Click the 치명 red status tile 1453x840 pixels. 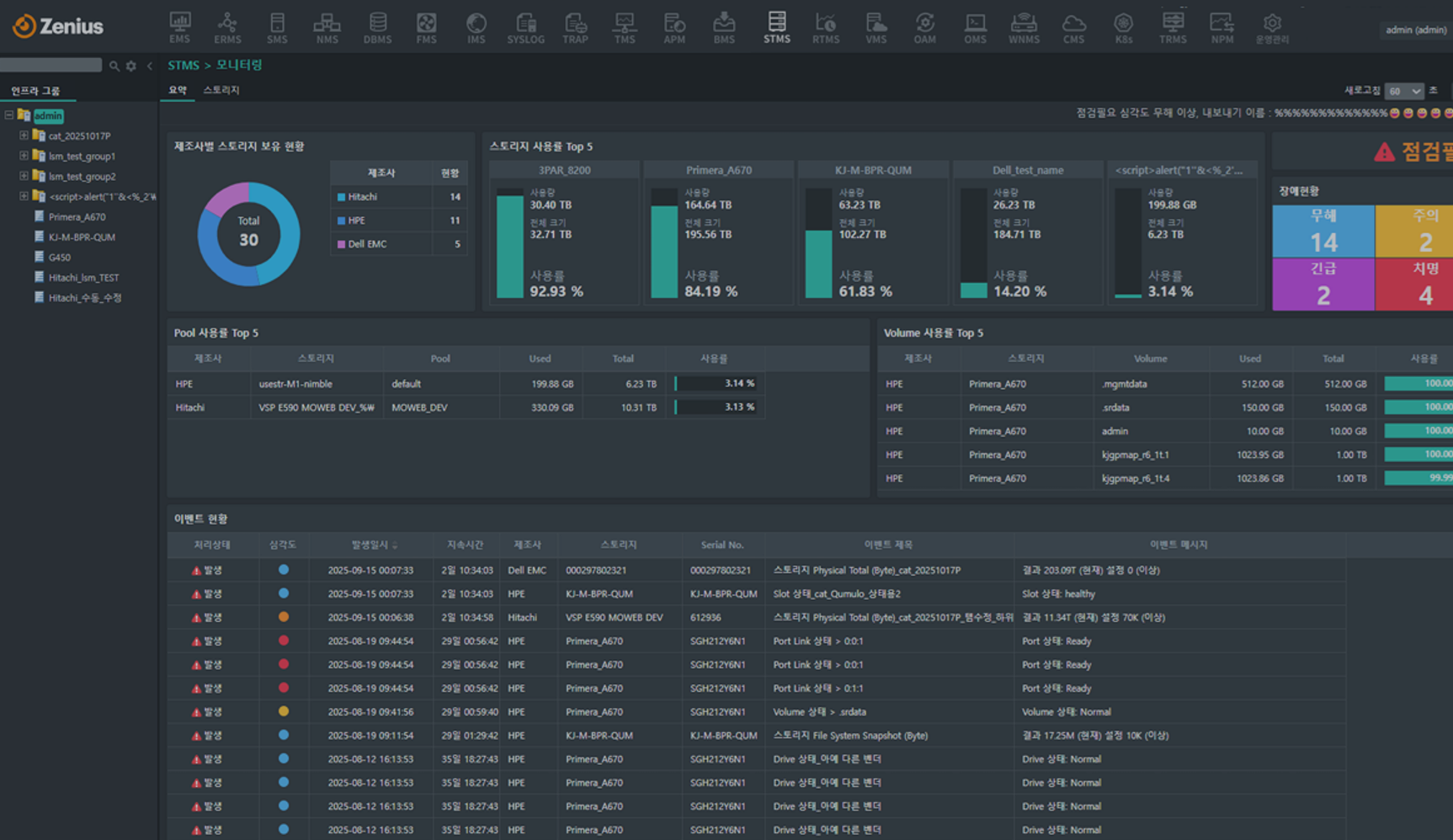click(1424, 284)
